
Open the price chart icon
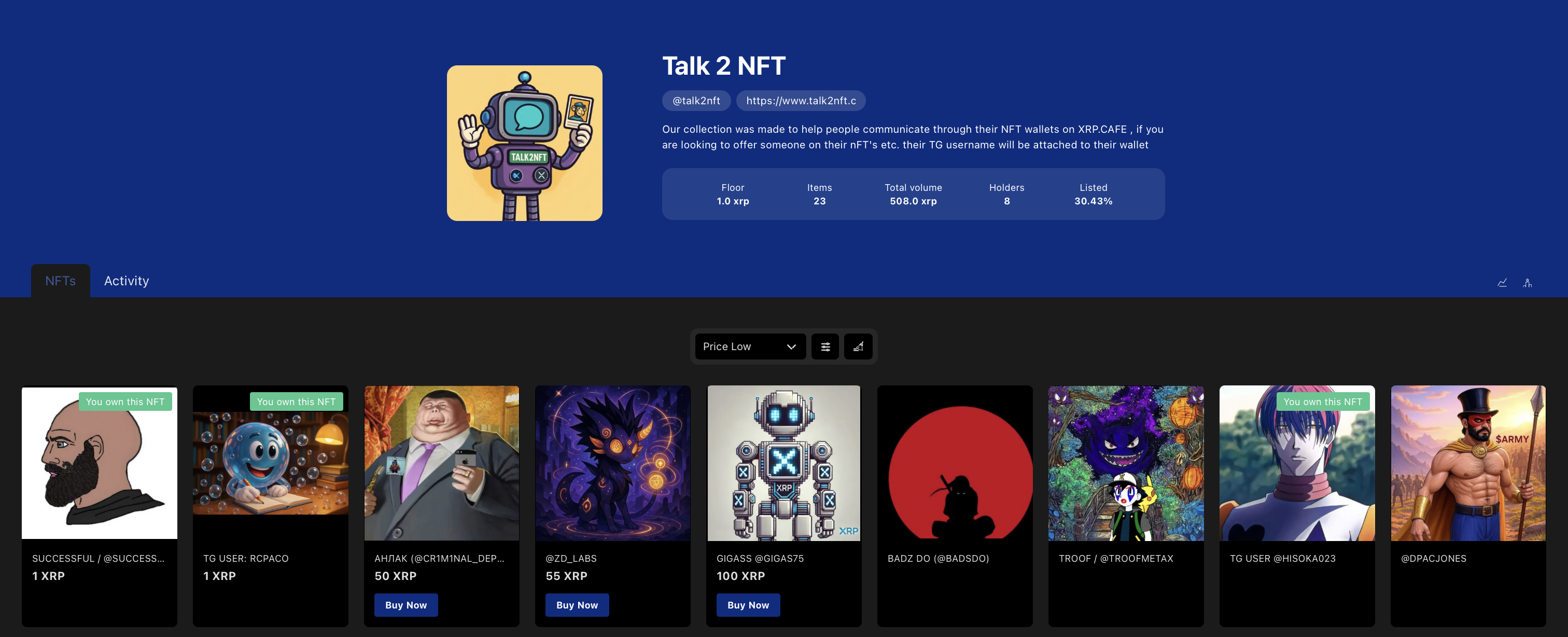pos(1502,282)
